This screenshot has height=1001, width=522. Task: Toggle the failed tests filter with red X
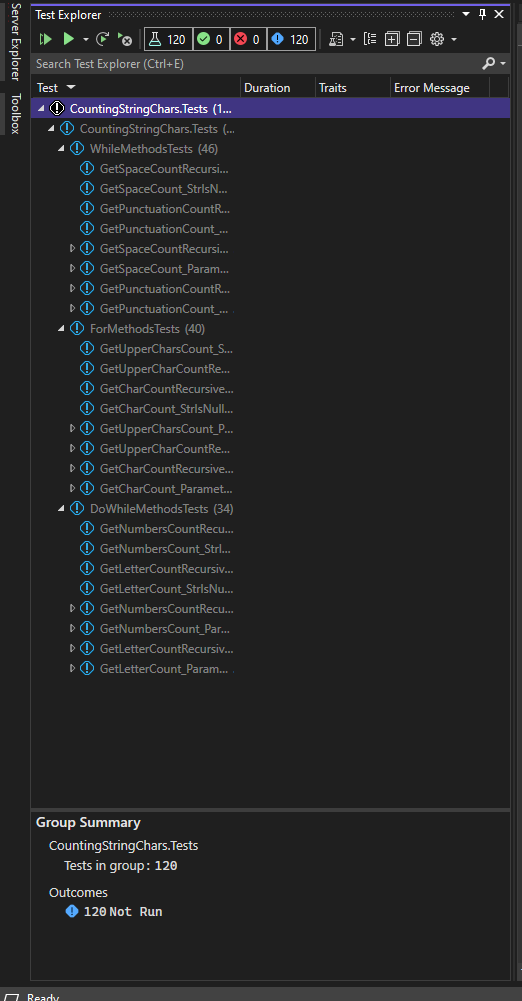[x=247, y=40]
